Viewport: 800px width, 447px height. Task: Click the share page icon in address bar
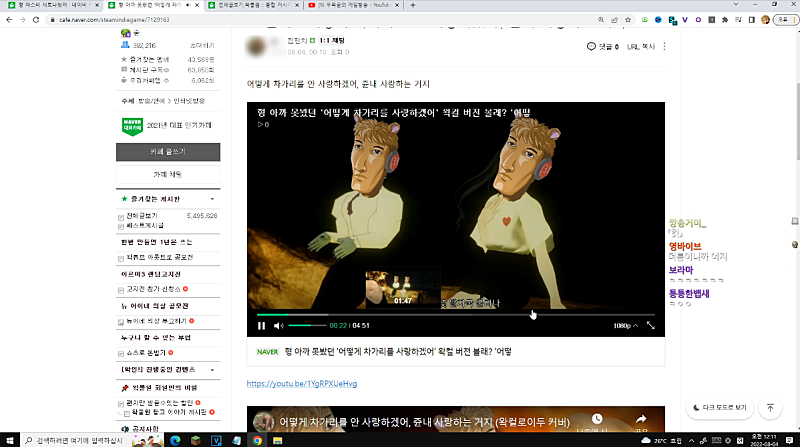click(614, 20)
